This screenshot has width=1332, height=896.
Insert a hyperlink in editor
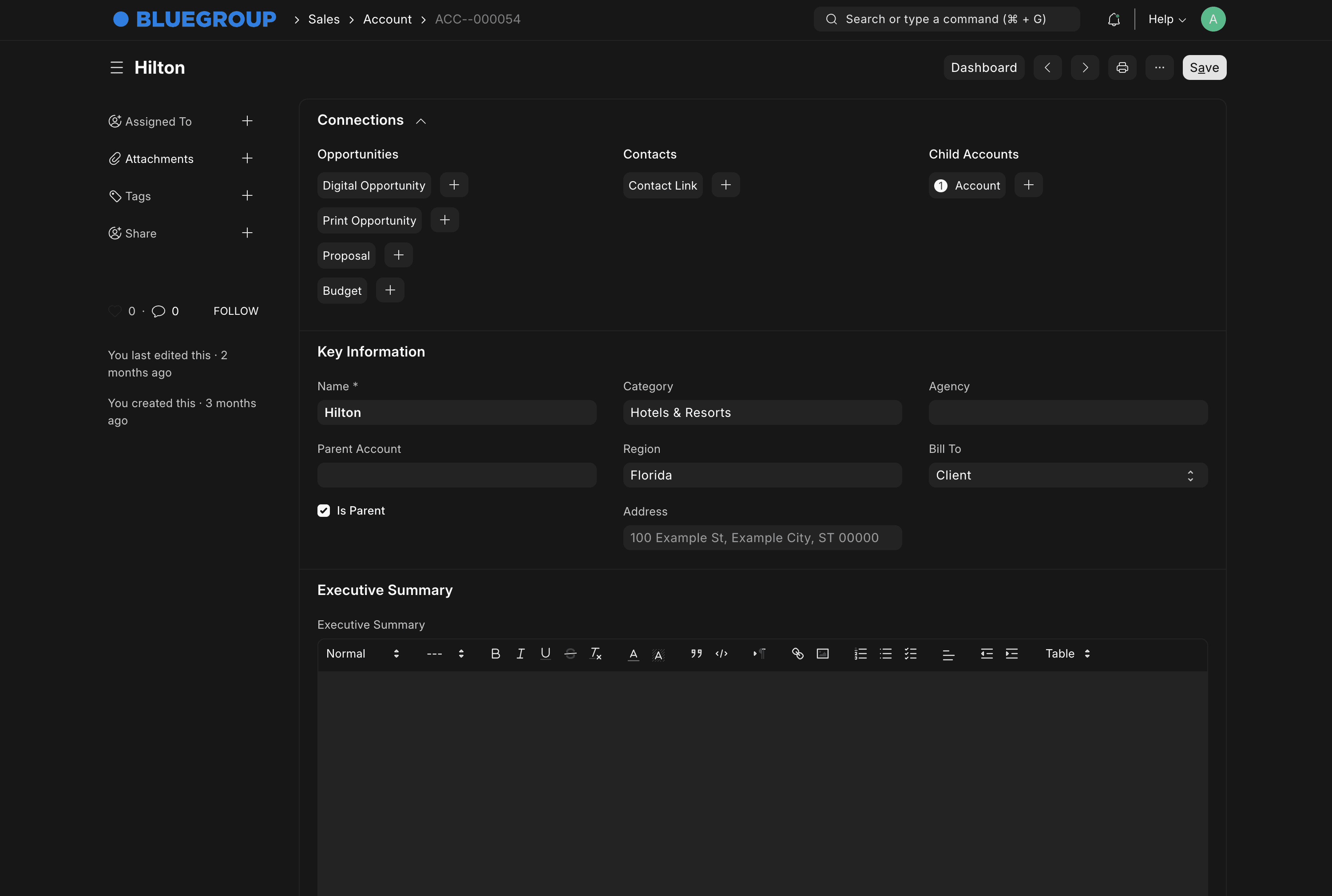point(798,654)
